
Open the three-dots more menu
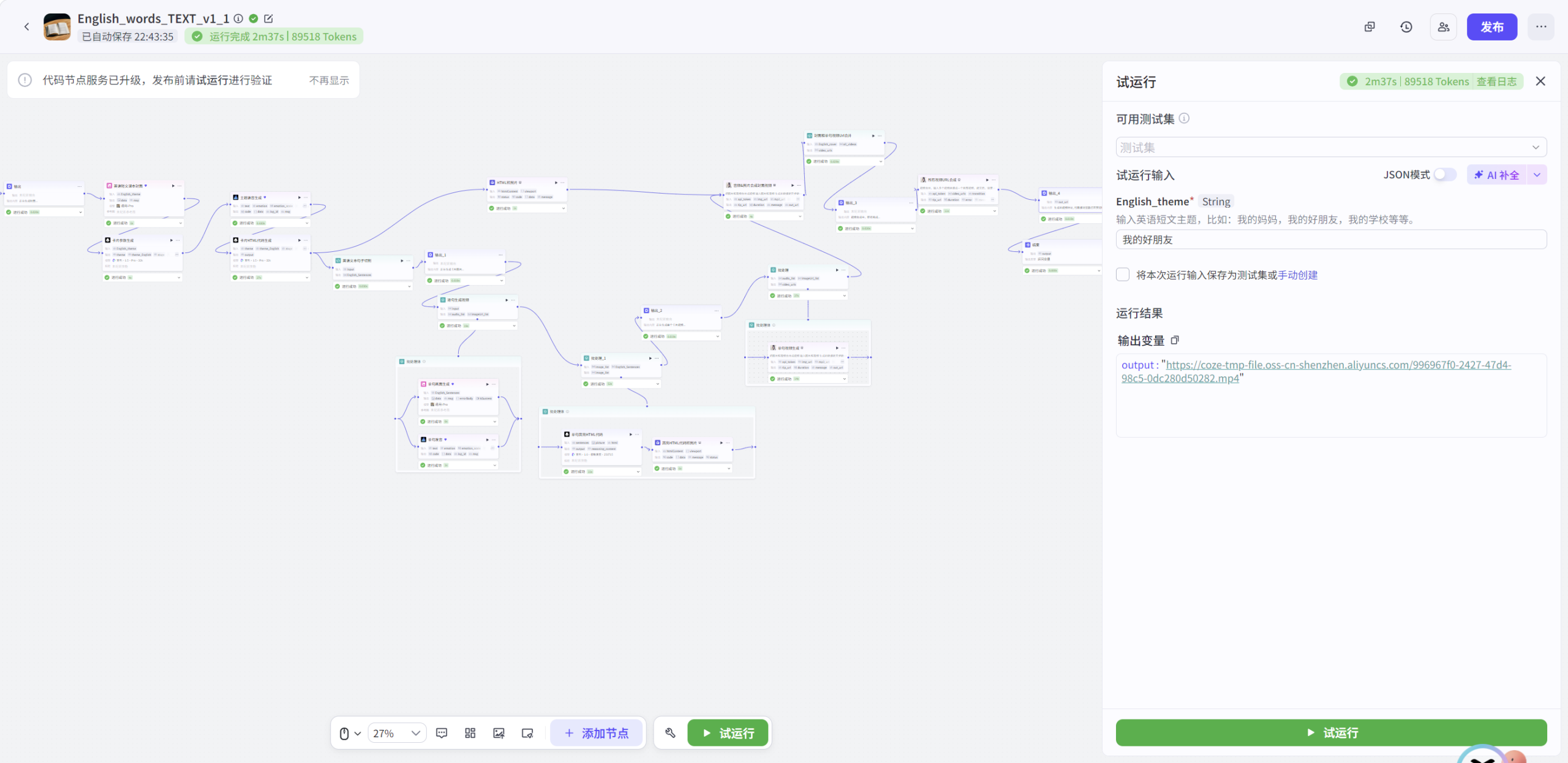[1541, 27]
